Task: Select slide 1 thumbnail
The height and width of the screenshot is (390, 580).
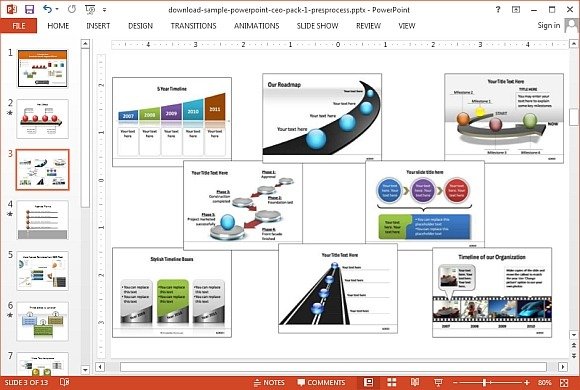Action: (x=43, y=68)
